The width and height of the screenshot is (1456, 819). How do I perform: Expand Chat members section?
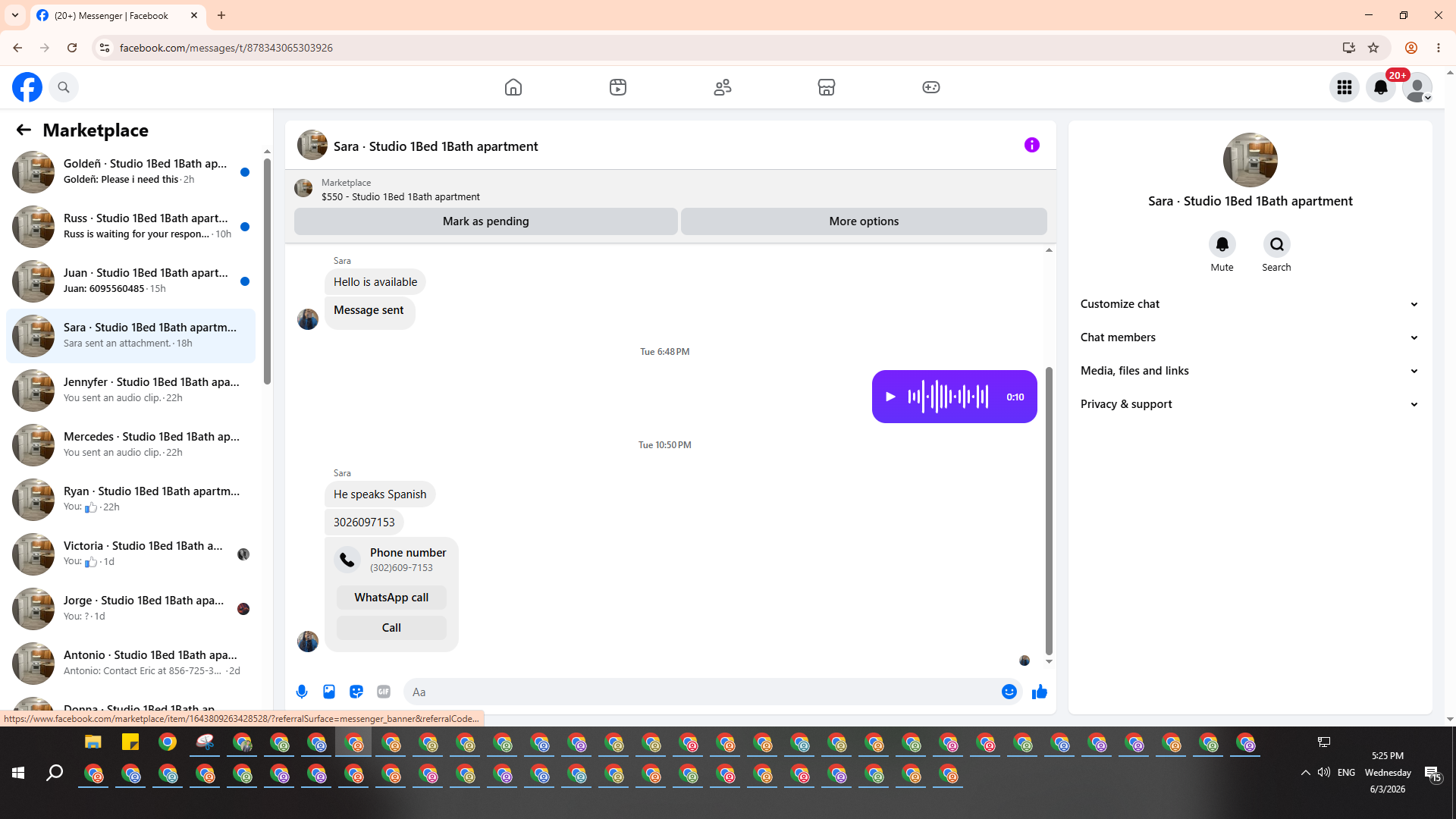(1250, 337)
